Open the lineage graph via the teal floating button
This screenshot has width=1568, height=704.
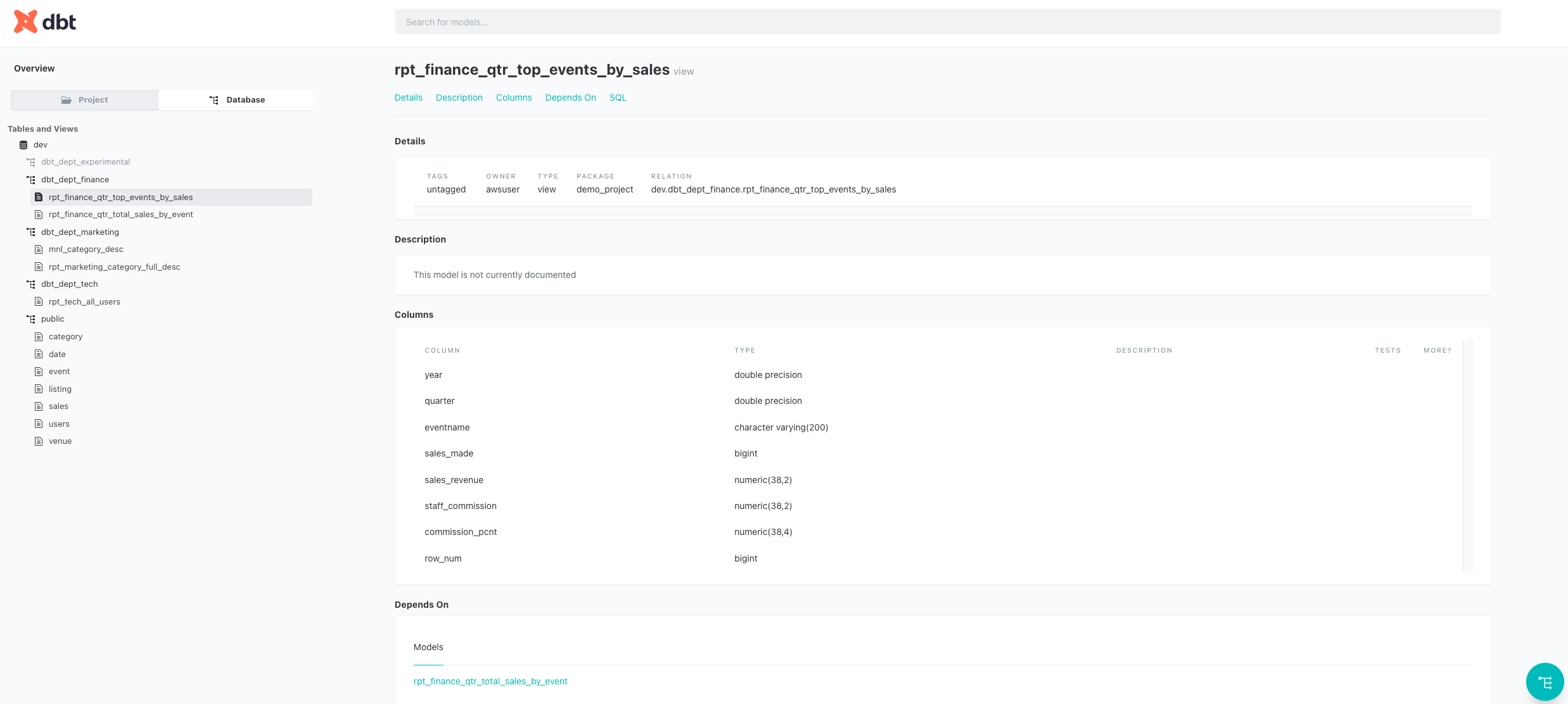click(1545, 682)
